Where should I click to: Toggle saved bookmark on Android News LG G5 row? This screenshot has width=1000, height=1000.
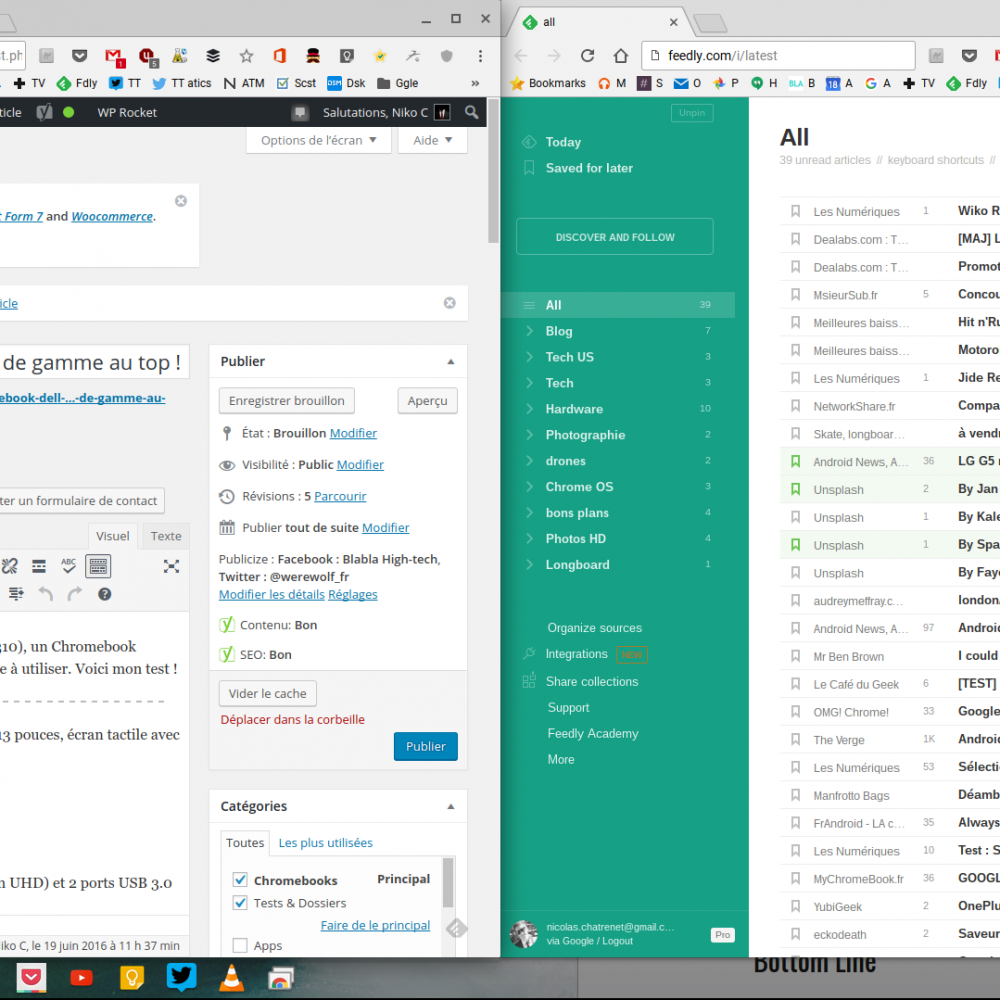(x=795, y=462)
